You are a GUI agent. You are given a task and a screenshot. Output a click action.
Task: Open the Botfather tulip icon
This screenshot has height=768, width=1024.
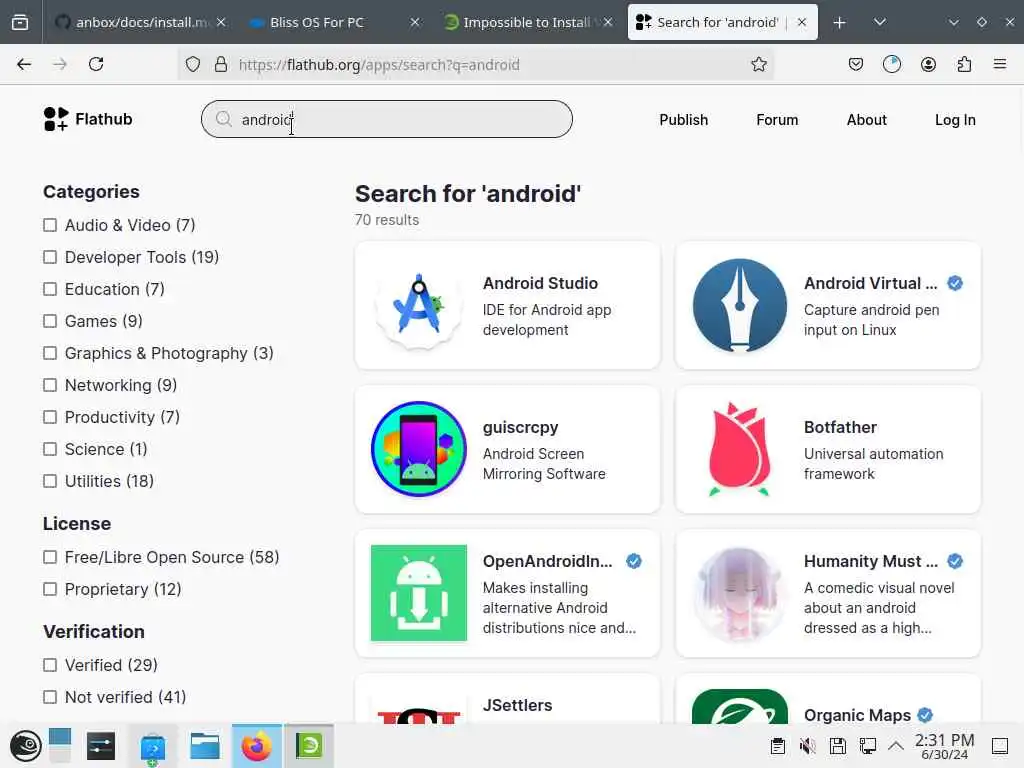740,449
